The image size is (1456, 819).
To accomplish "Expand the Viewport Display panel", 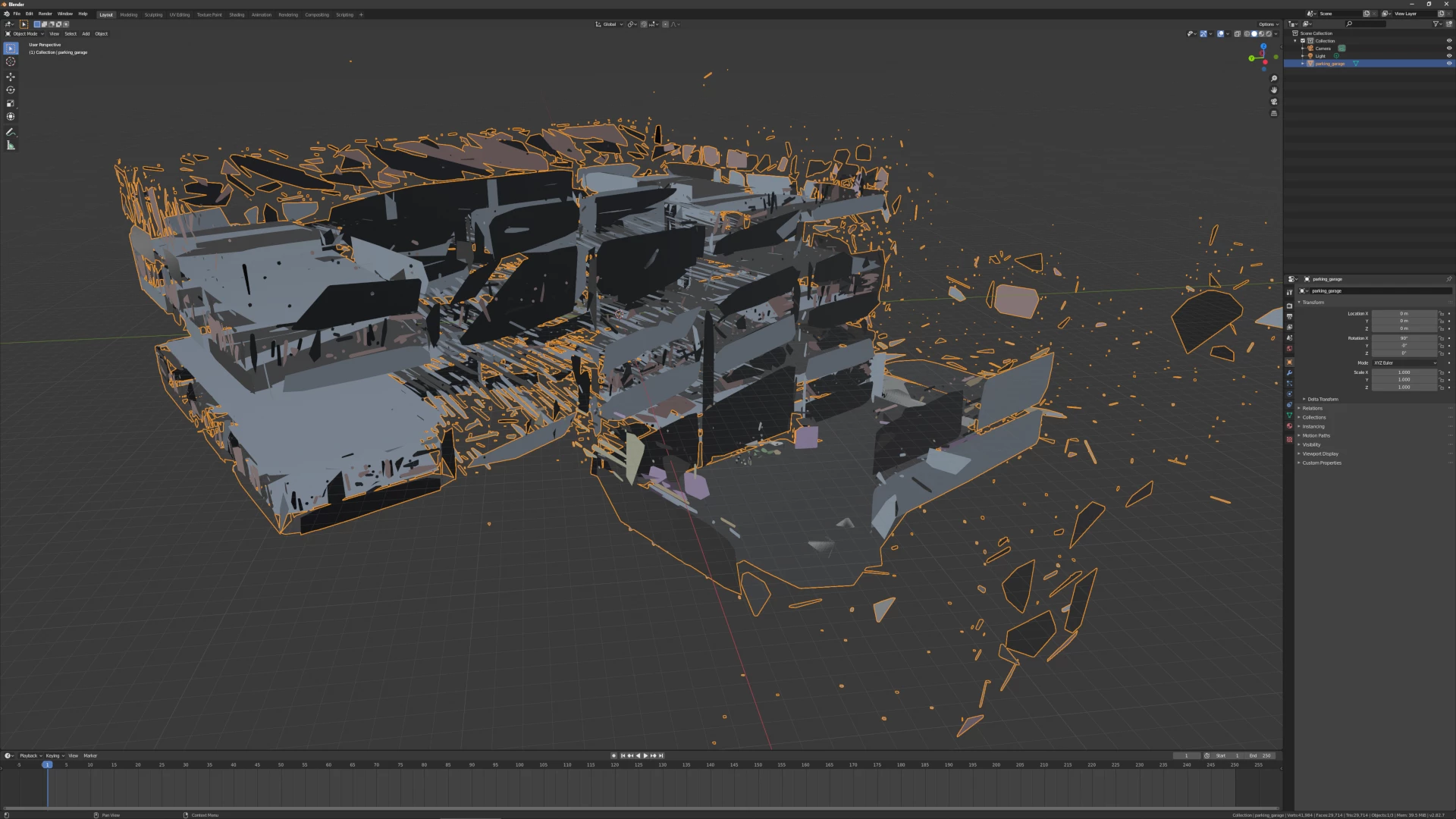I will coord(1319,453).
